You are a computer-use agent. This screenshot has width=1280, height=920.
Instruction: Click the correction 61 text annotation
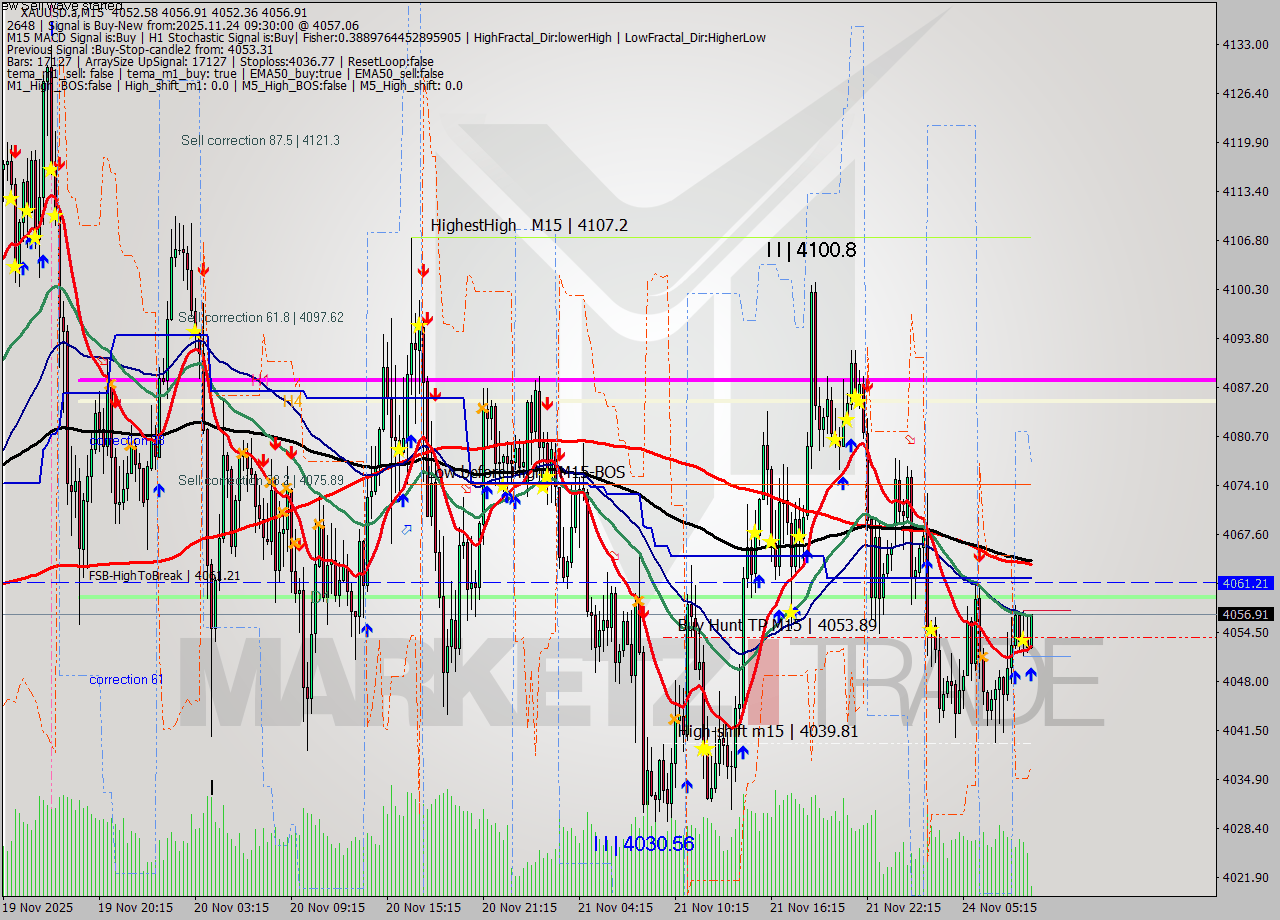tap(126, 679)
